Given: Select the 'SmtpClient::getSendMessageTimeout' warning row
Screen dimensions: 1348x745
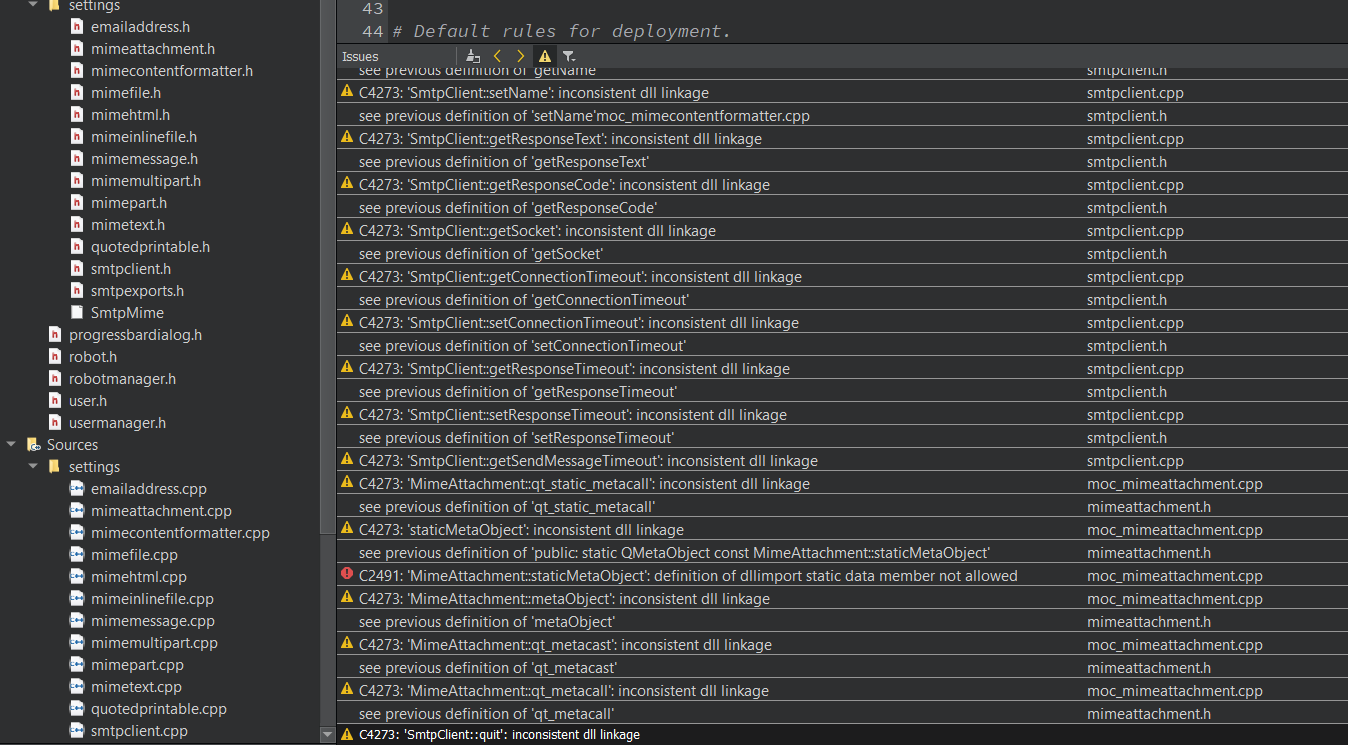Looking at the screenshot, I should click(842, 461).
